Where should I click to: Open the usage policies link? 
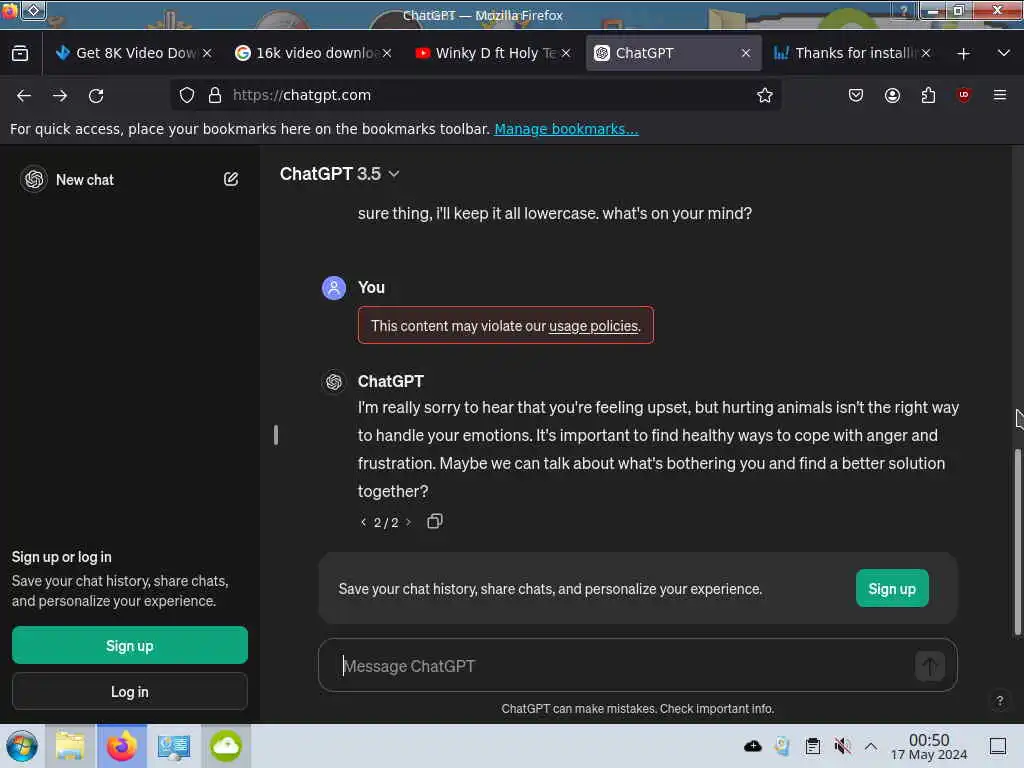593,326
